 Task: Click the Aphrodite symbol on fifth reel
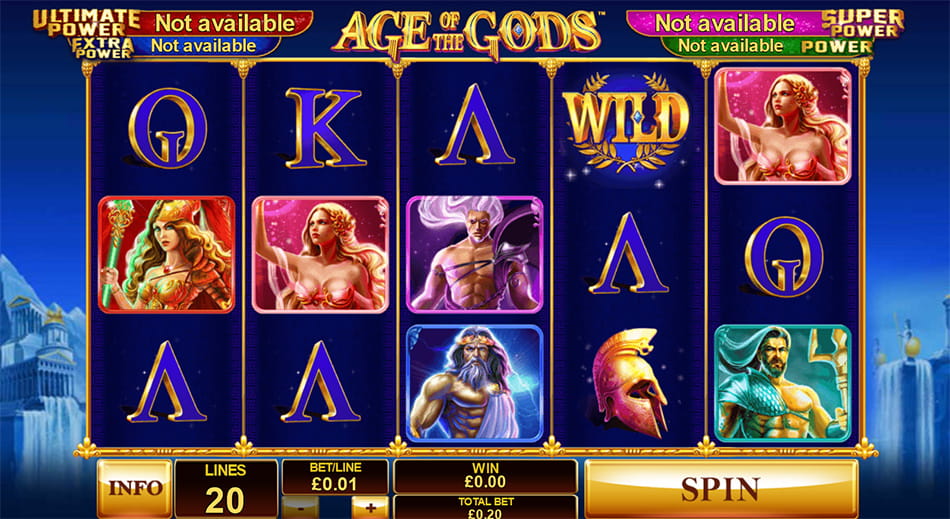(783, 126)
